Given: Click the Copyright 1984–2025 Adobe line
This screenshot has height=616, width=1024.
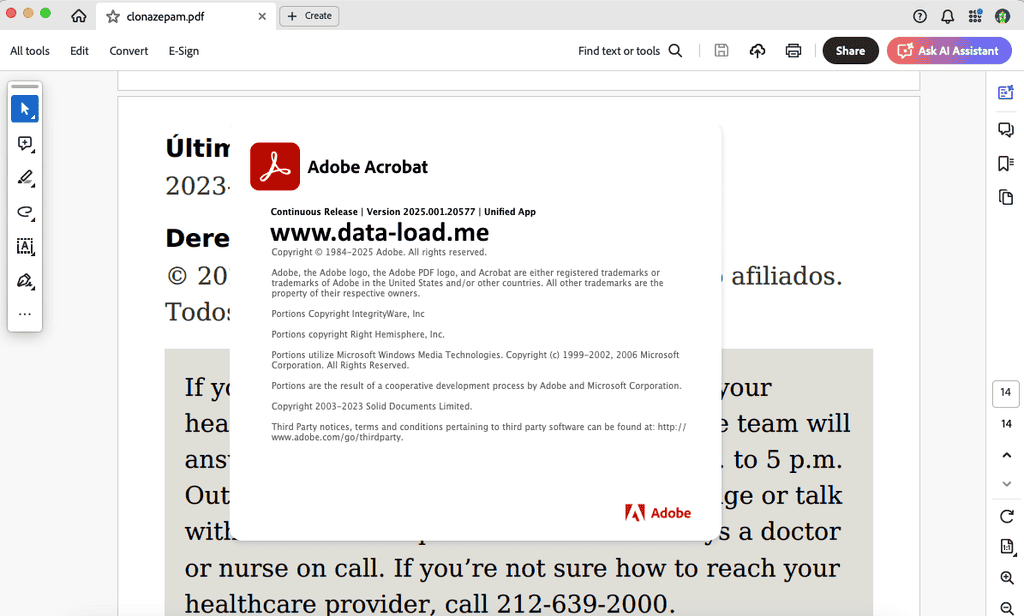Looking at the screenshot, I should click(379, 252).
